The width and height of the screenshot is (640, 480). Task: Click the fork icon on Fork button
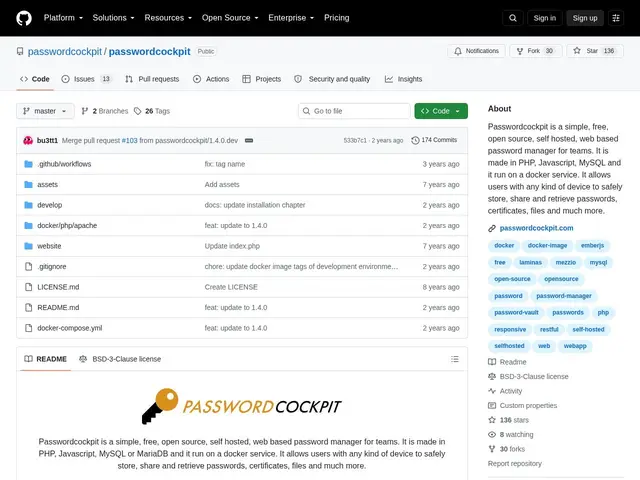pos(520,51)
